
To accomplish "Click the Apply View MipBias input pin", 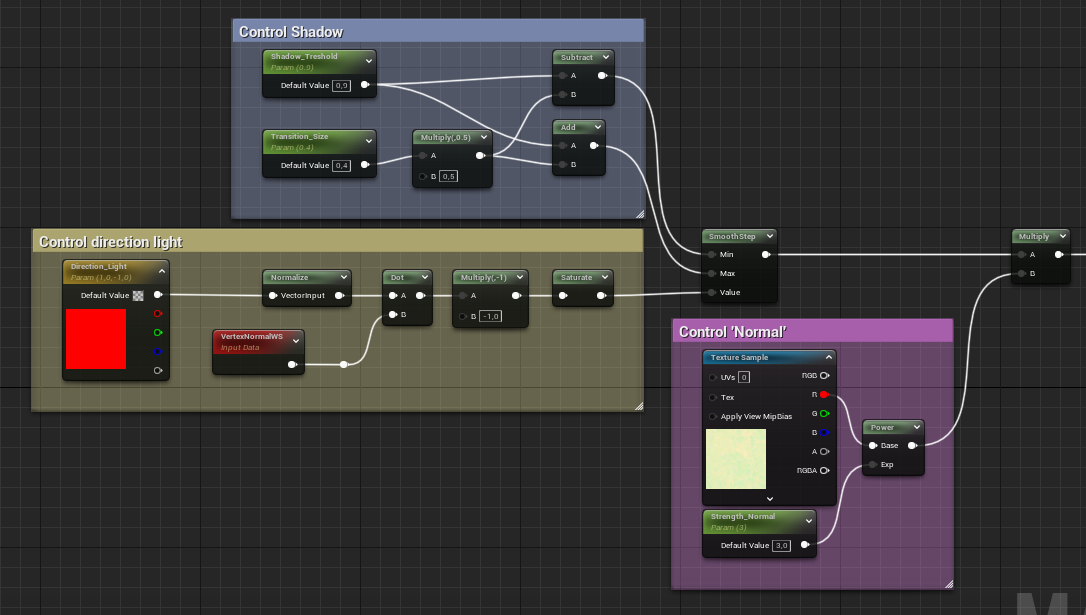I will tap(713, 416).
